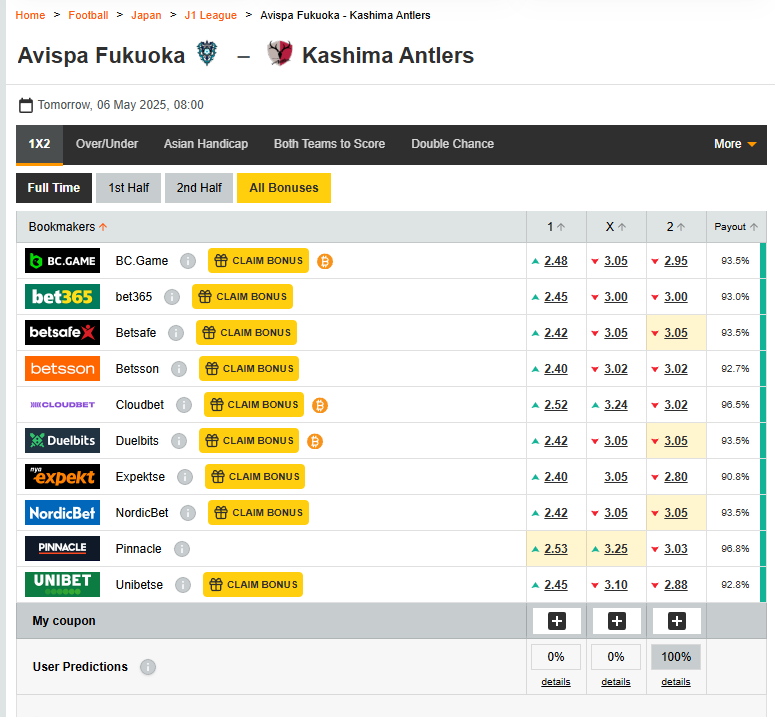Sort by Payout column
The image size is (775, 717).
click(735, 227)
